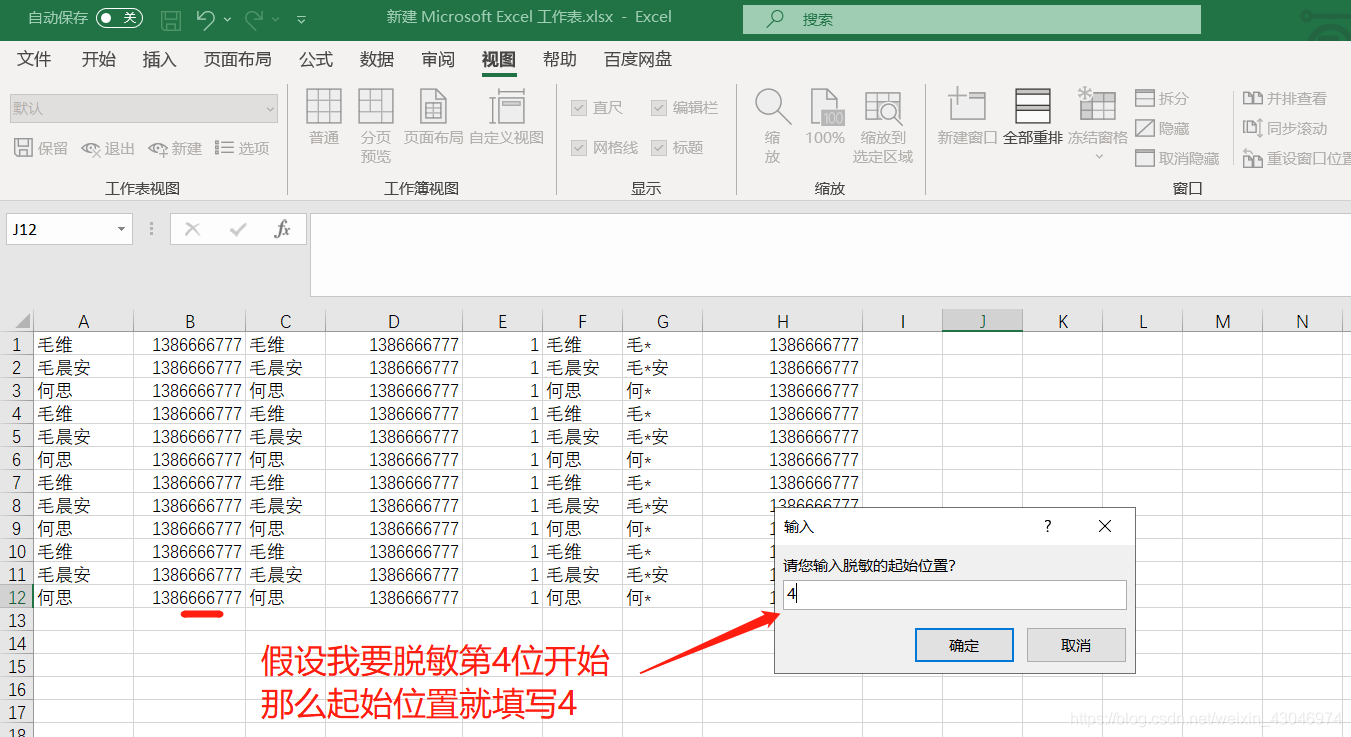Click cell G2 containing 毛*安

coord(662,368)
